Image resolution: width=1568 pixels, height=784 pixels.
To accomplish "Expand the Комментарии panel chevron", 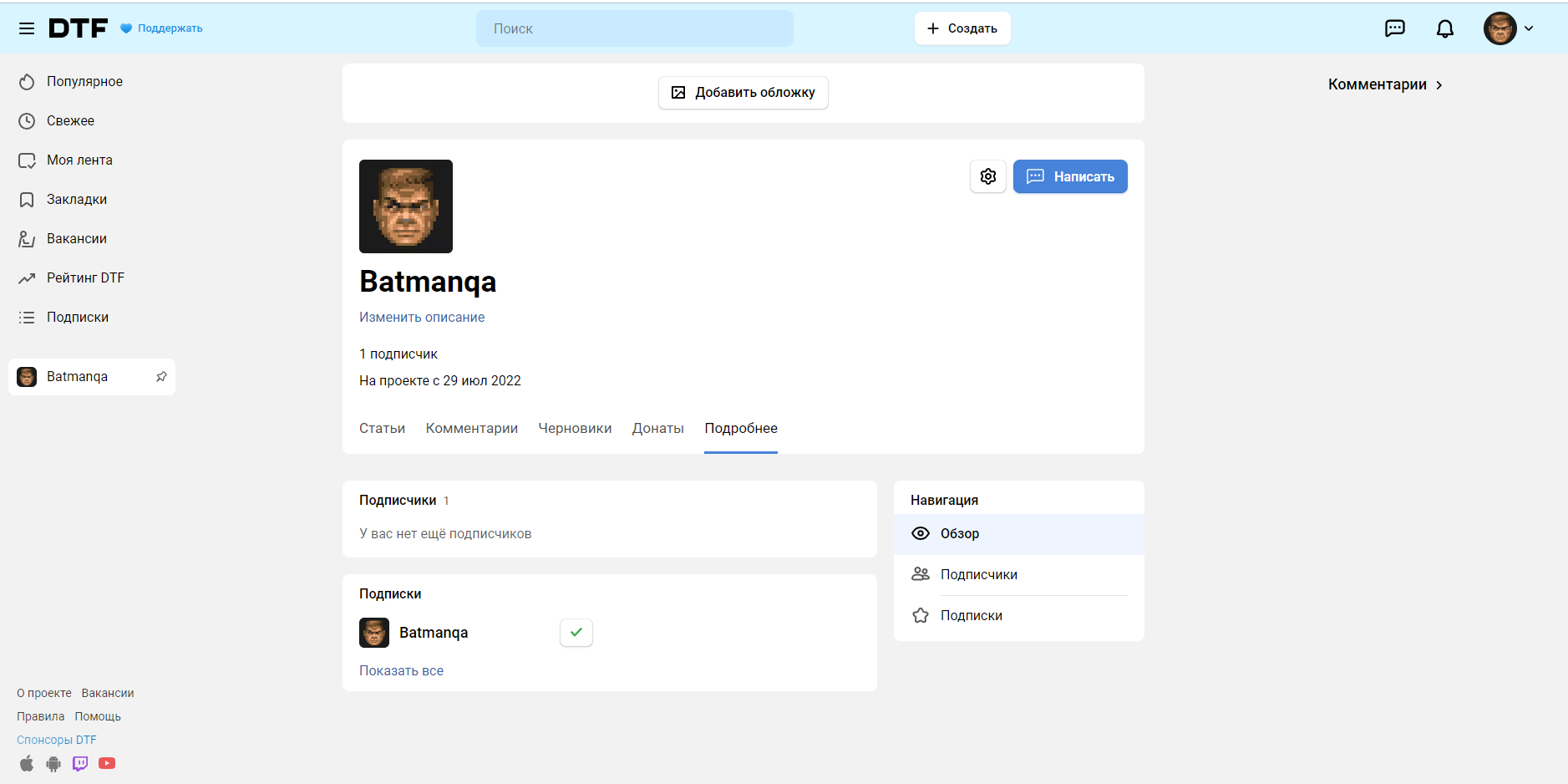I will tap(1439, 85).
